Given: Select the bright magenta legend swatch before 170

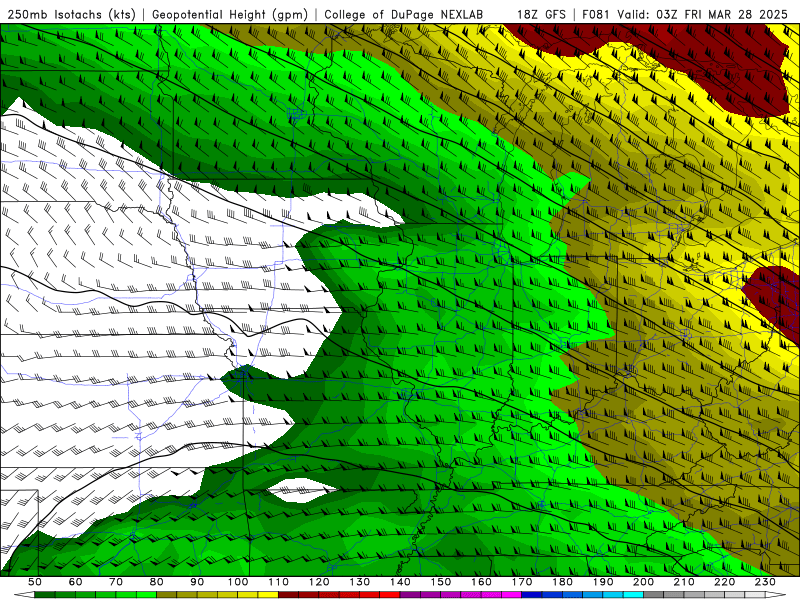Looking at the screenshot, I should click(511, 594).
